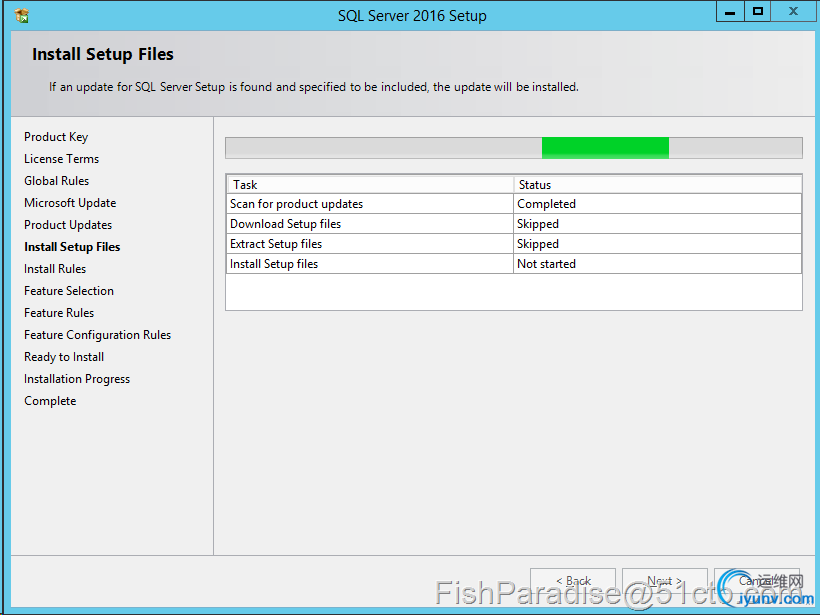Screen dimensions: 820x615
Task: Click the Cancel button
Action: point(757,581)
